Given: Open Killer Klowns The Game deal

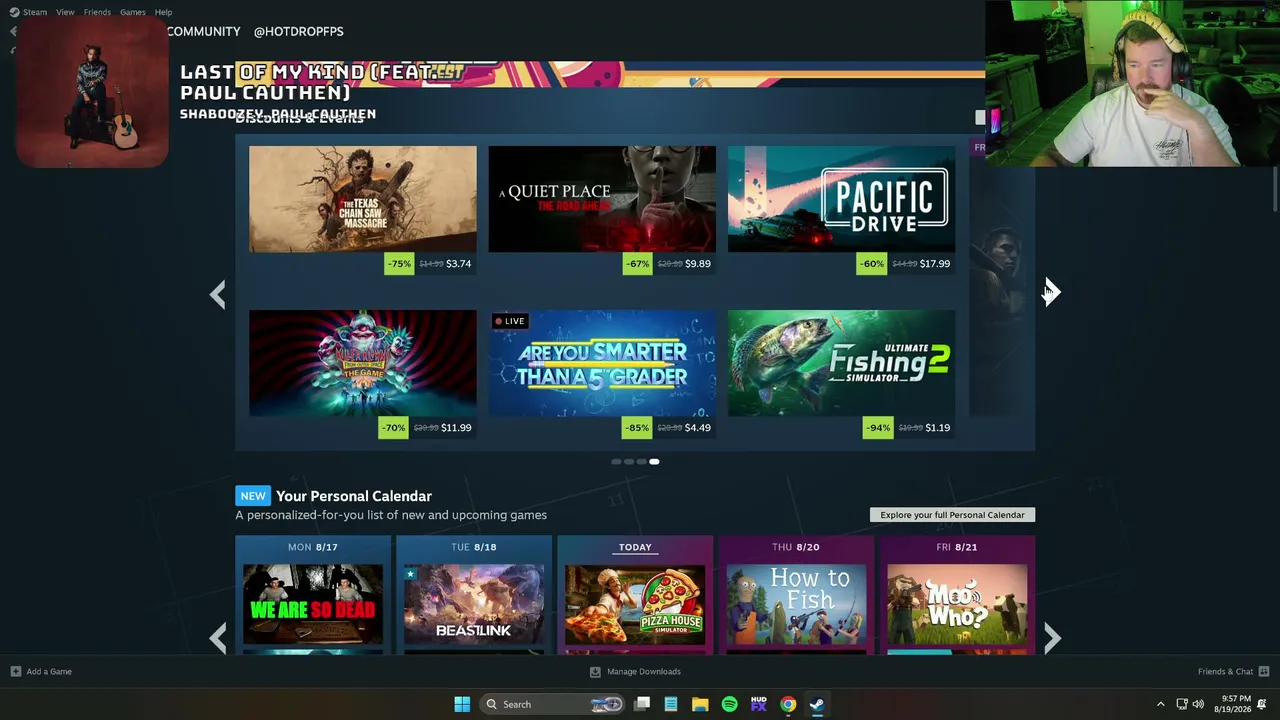Looking at the screenshot, I should [x=363, y=363].
